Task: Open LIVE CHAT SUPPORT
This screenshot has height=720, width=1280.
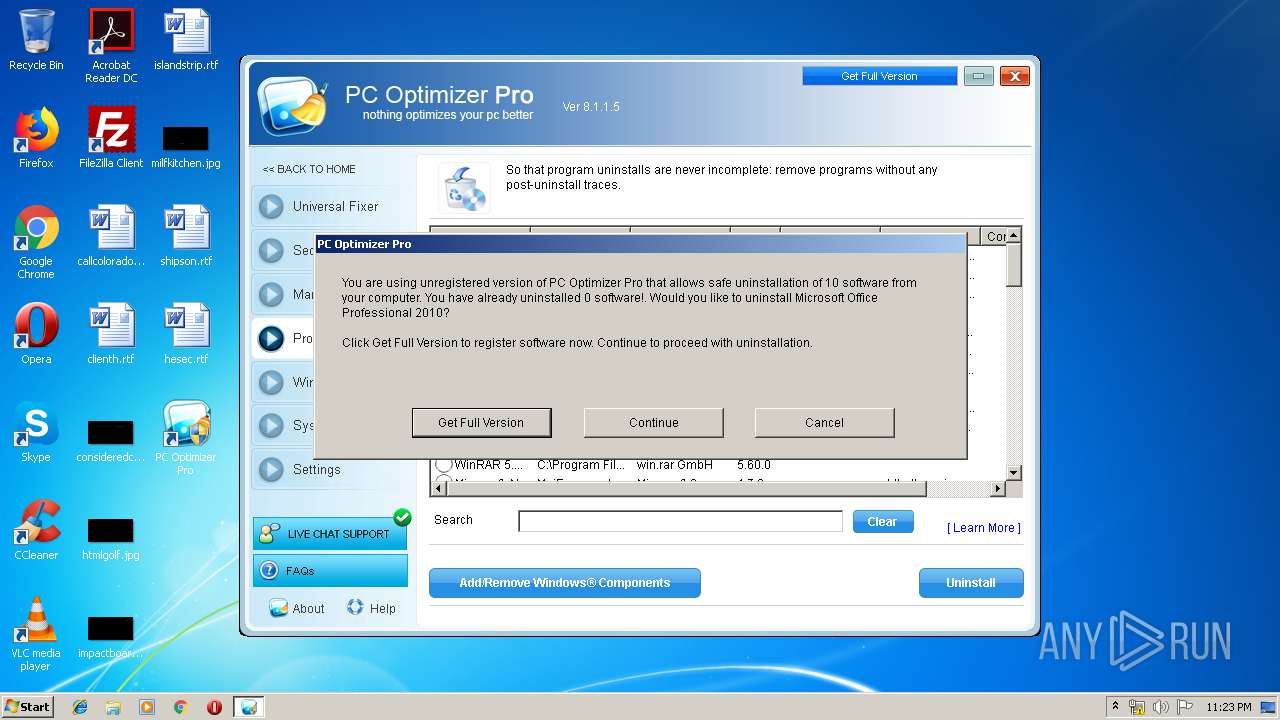Action: [x=330, y=534]
